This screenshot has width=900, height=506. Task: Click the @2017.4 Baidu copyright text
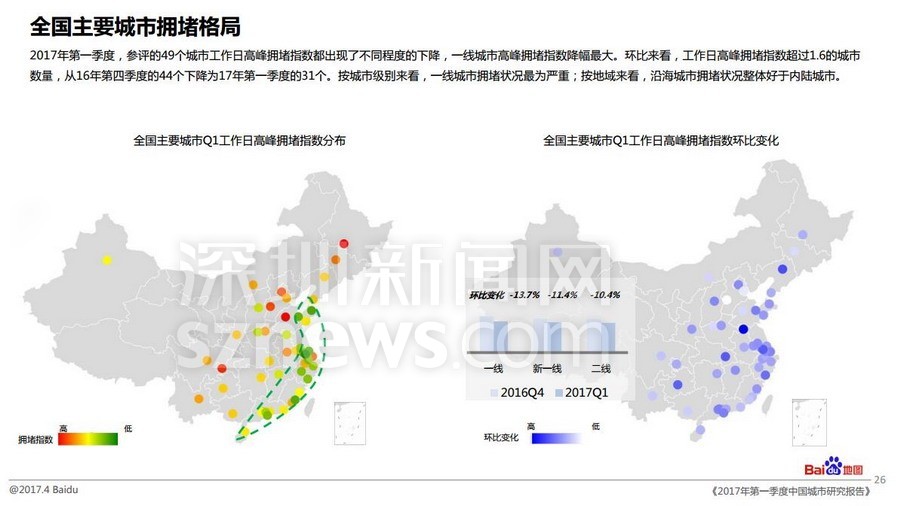coord(44,490)
